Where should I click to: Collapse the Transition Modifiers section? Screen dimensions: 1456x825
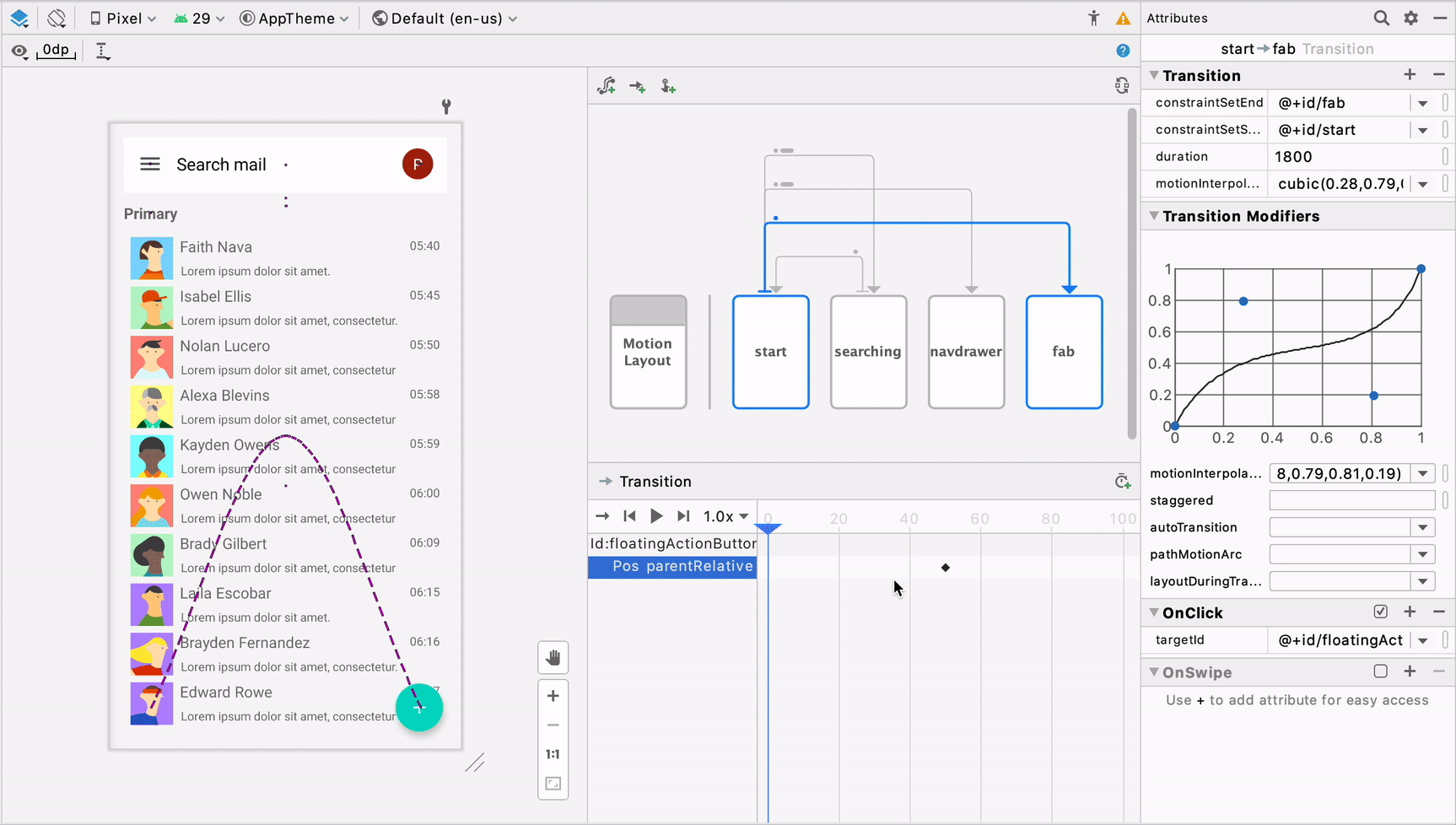pos(1154,216)
